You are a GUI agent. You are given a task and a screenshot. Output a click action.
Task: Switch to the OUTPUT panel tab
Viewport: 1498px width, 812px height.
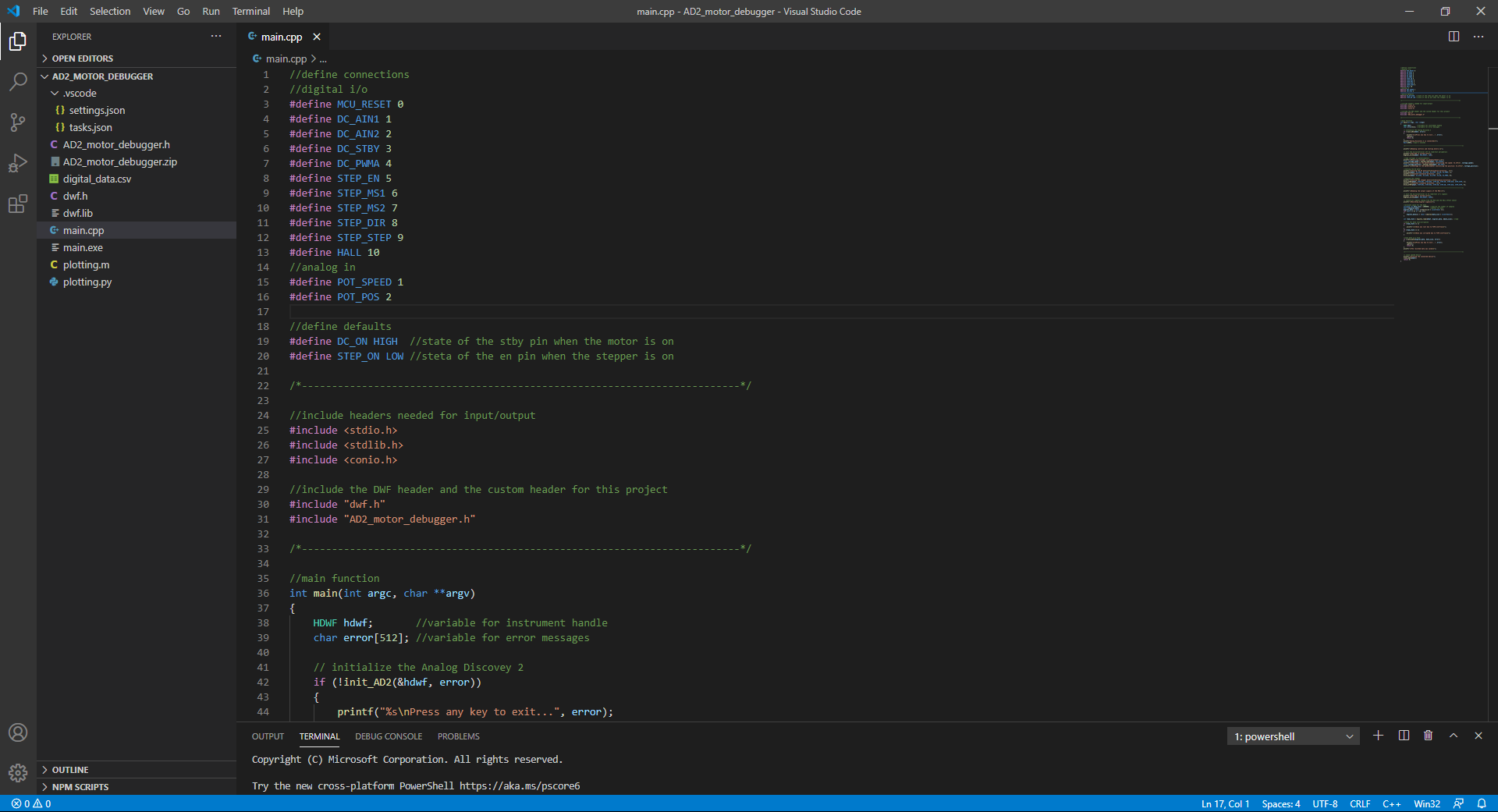click(x=268, y=736)
